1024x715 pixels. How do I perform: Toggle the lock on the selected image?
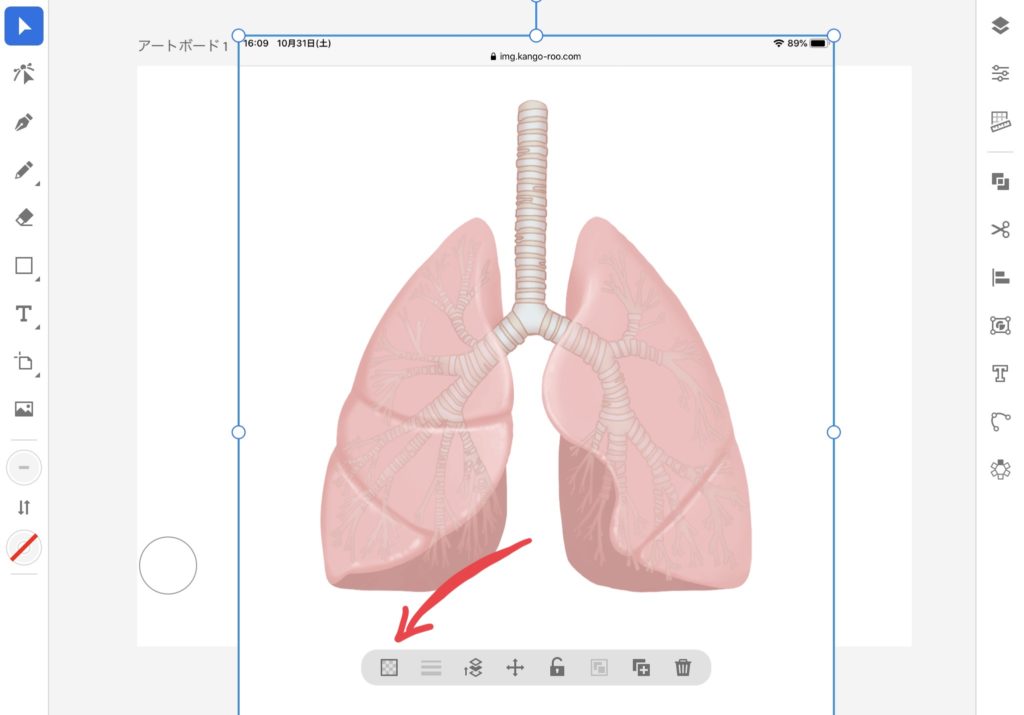(x=557, y=667)
